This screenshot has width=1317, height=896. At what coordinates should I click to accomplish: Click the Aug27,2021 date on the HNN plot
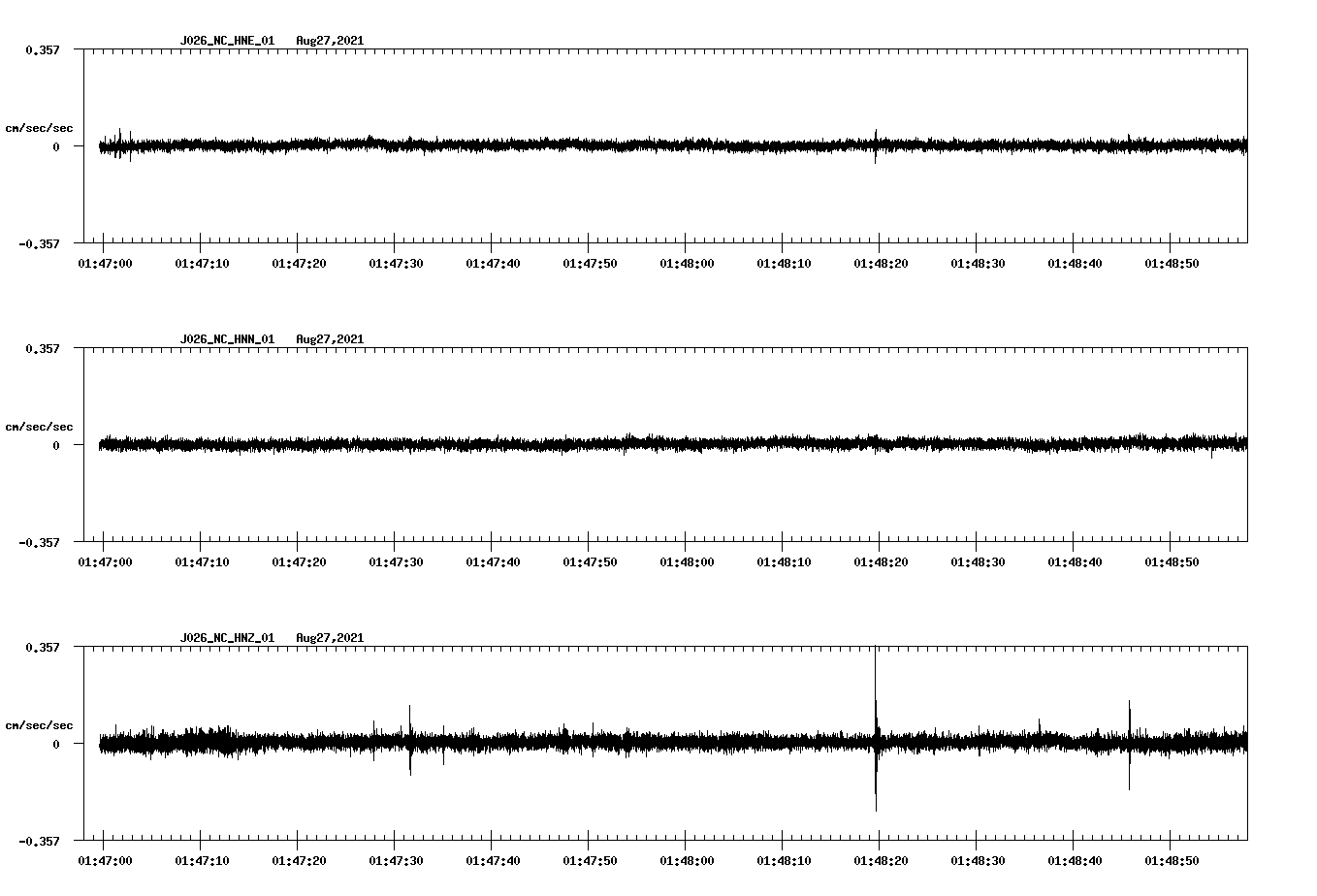[330, 339]
